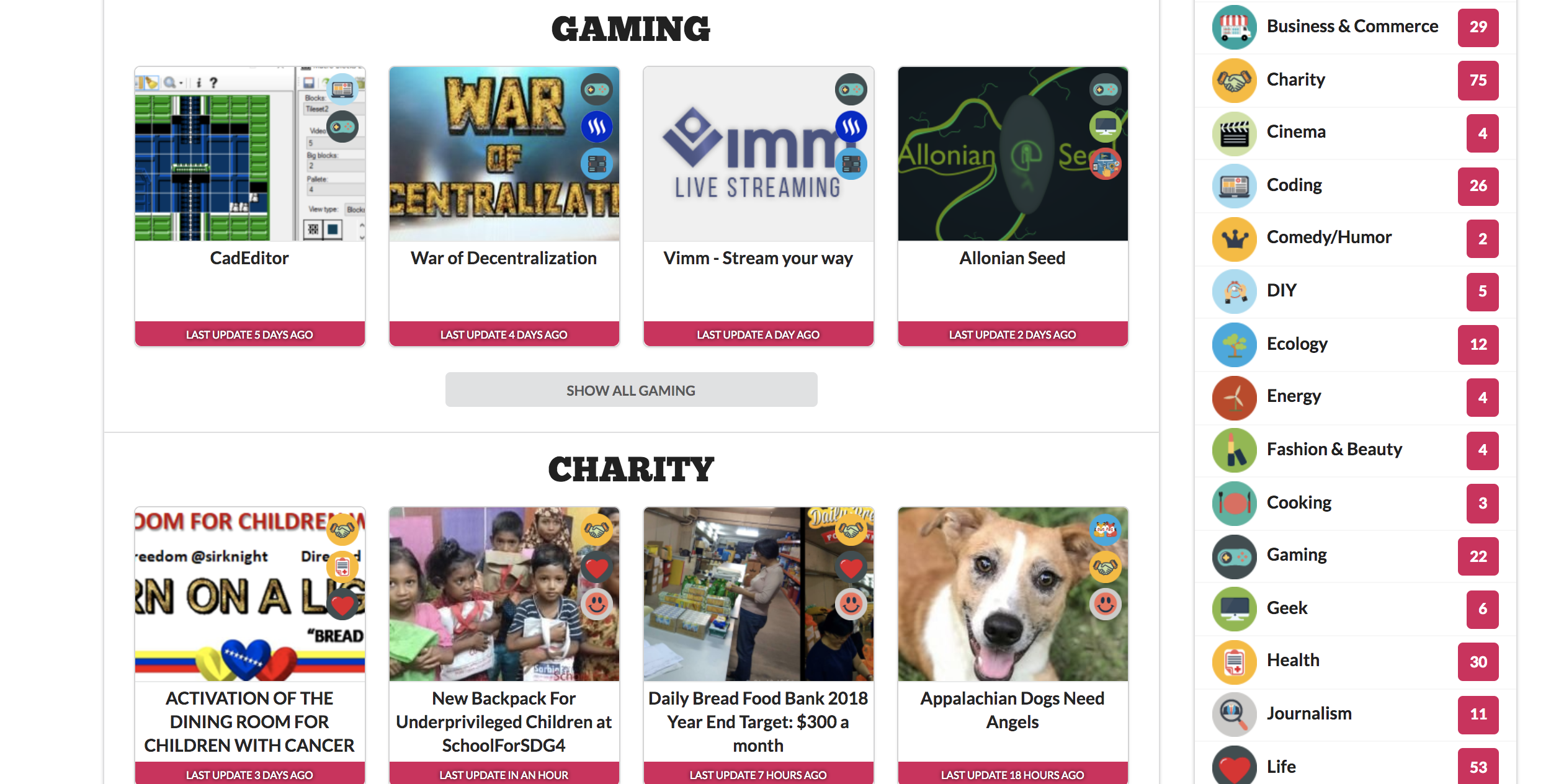The image size is (1551, 784).
Task: Open the Business & Commerce category
Action: pos(1352,27)
